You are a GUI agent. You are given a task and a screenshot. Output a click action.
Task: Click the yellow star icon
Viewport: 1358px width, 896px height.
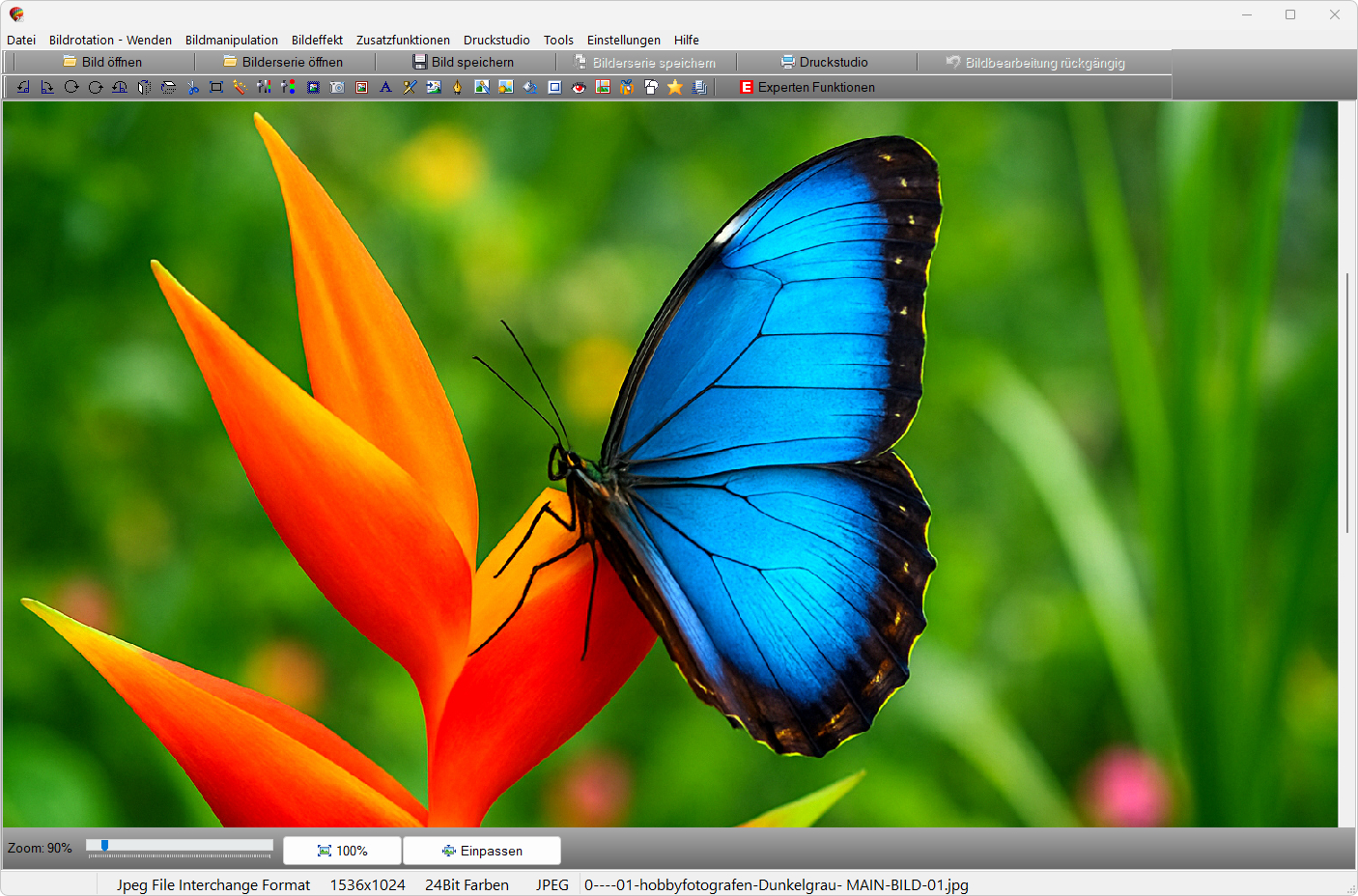pyautogui.click(x=675, y=87)
